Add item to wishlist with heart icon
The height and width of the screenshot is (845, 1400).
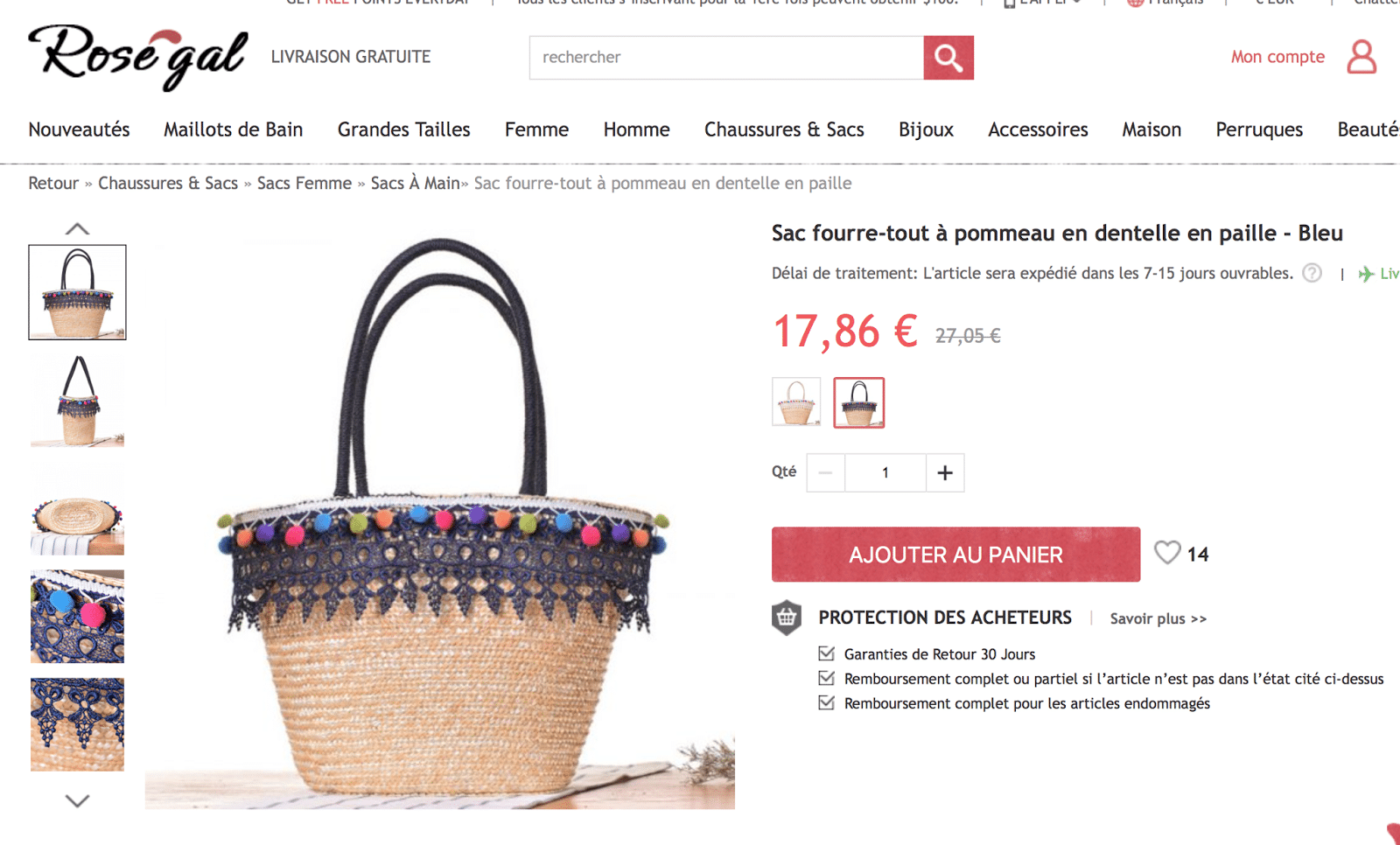coord(1167,553)
